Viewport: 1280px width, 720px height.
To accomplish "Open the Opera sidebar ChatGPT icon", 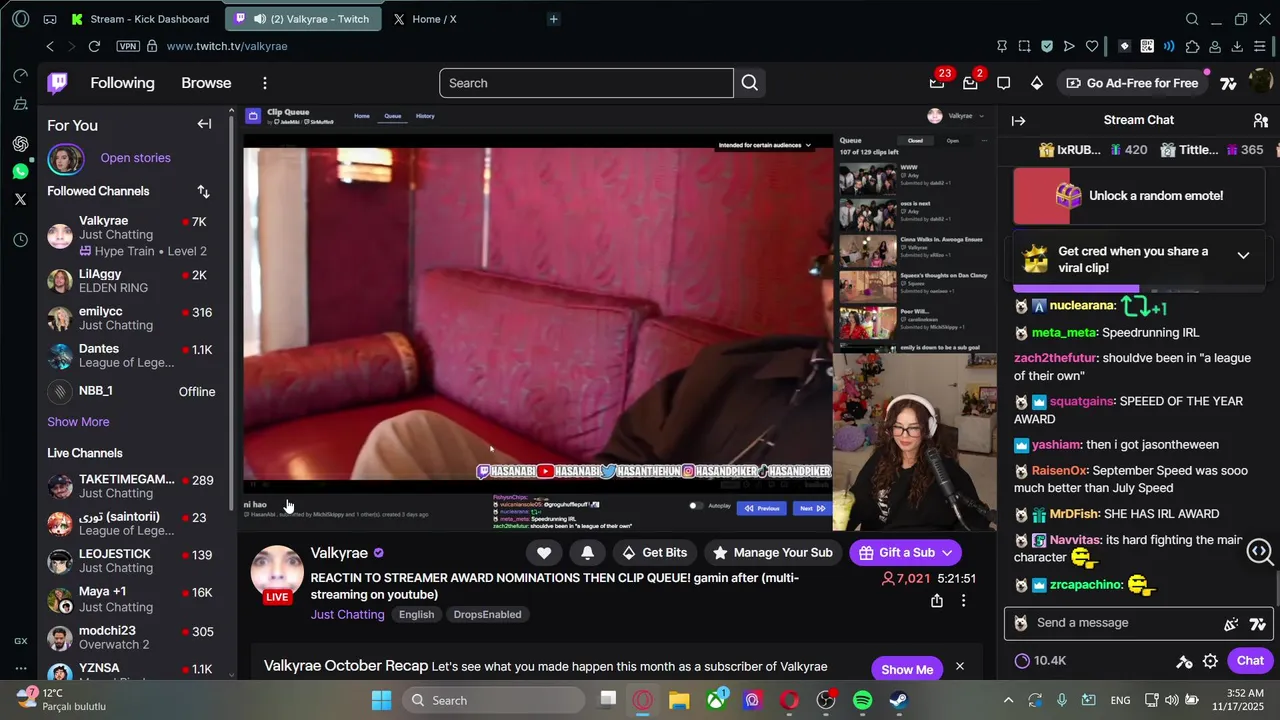I will point(20,144).
